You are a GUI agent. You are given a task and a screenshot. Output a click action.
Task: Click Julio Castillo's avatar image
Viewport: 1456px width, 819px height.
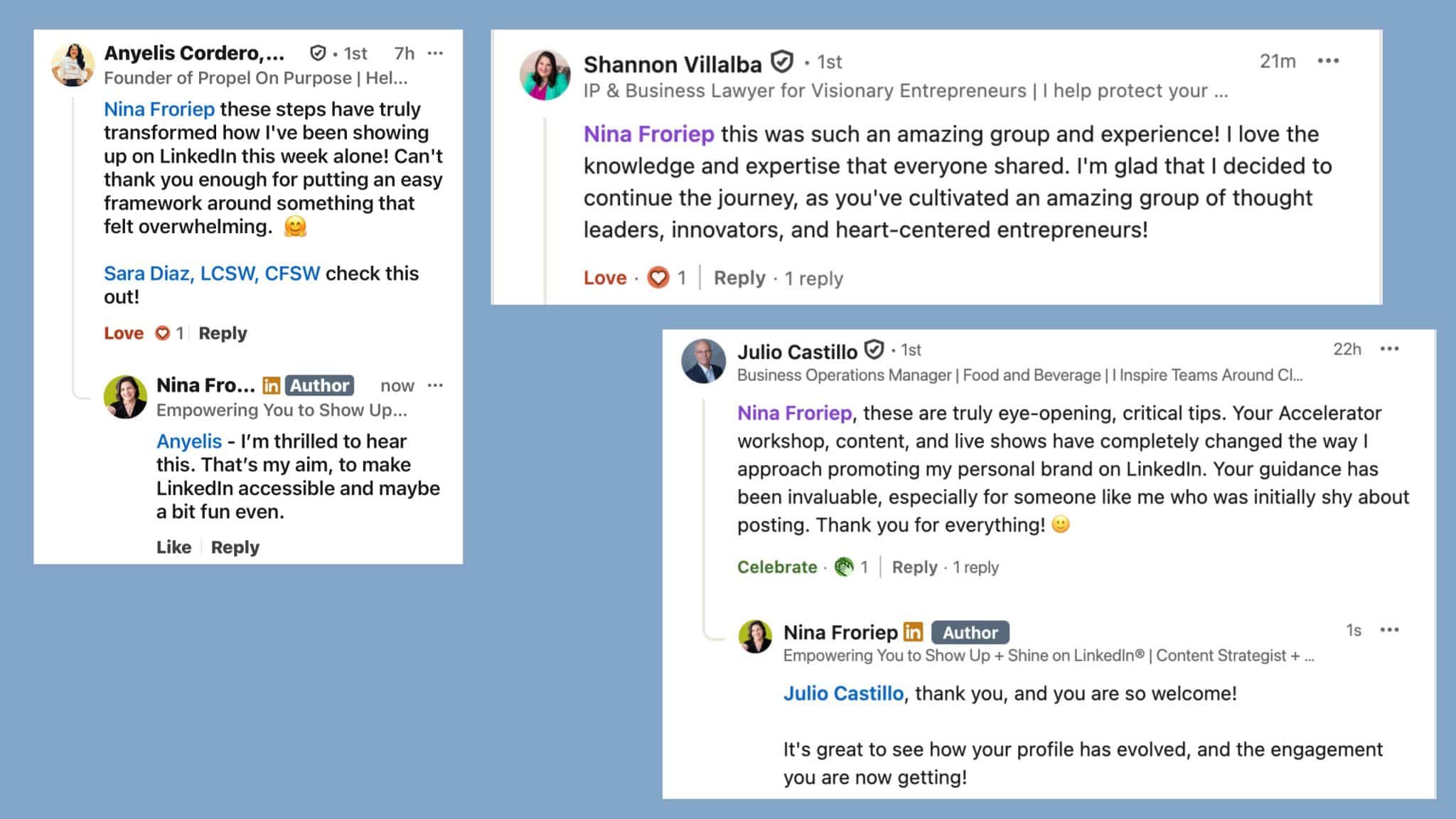pyautogui.click(x=704, y=360)
